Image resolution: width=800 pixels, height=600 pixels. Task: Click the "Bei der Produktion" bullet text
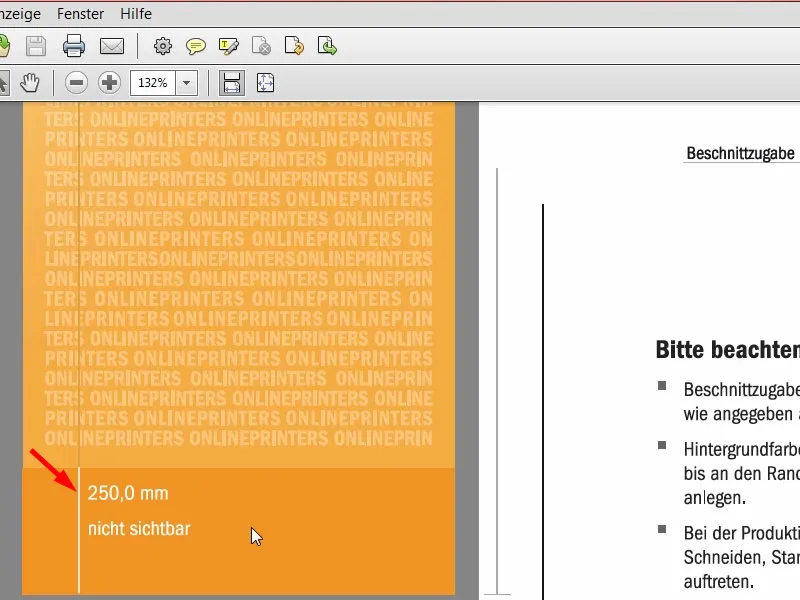tap(742, 533)
